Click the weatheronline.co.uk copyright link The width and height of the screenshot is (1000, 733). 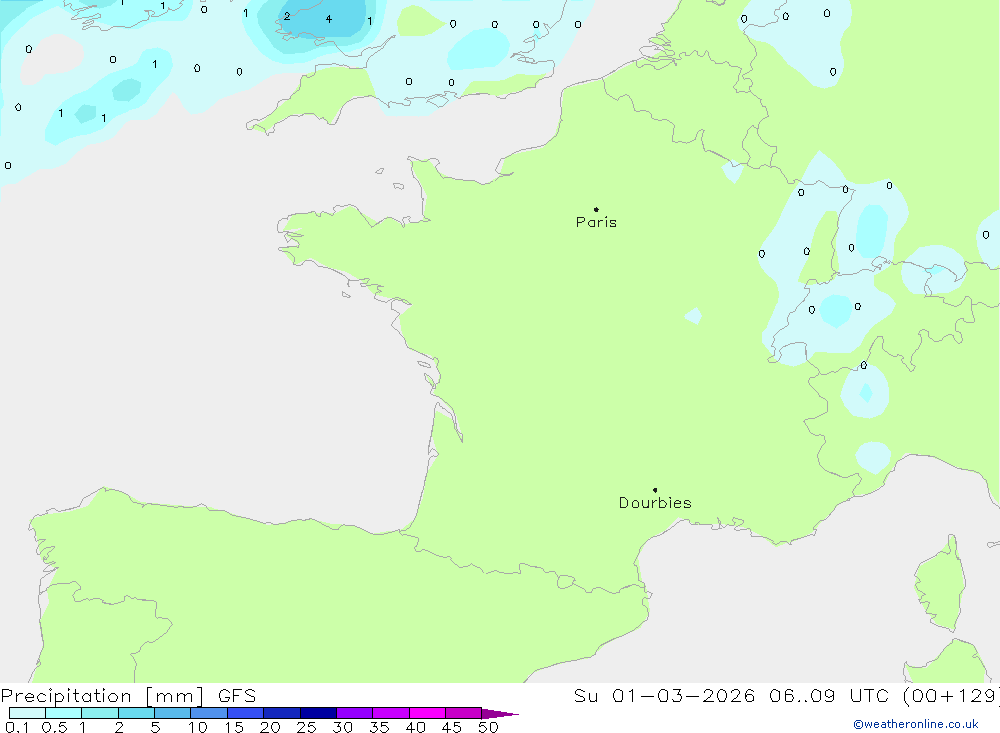pos(916,724)
